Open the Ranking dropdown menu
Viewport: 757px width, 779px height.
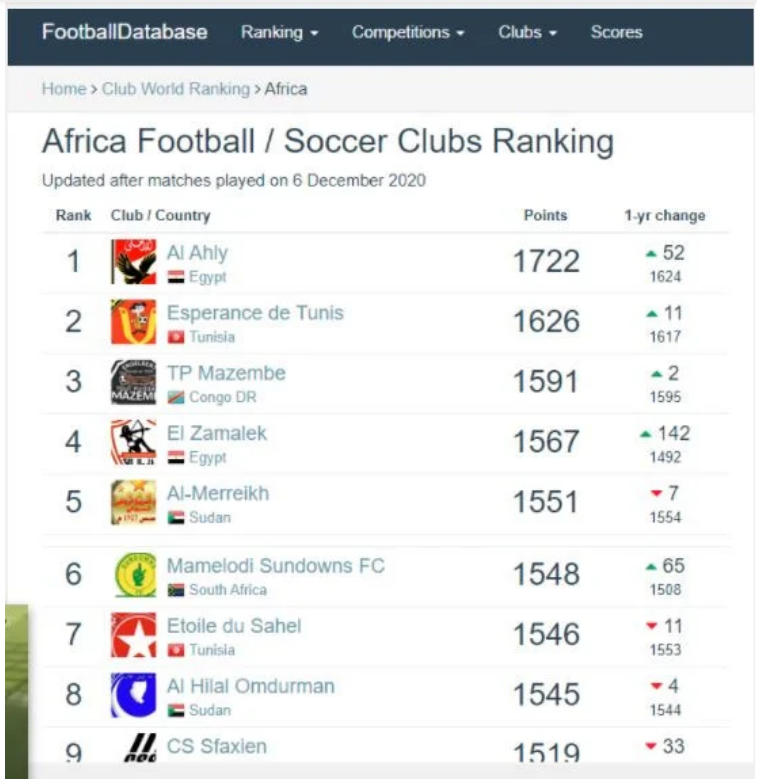click(279, 32)
